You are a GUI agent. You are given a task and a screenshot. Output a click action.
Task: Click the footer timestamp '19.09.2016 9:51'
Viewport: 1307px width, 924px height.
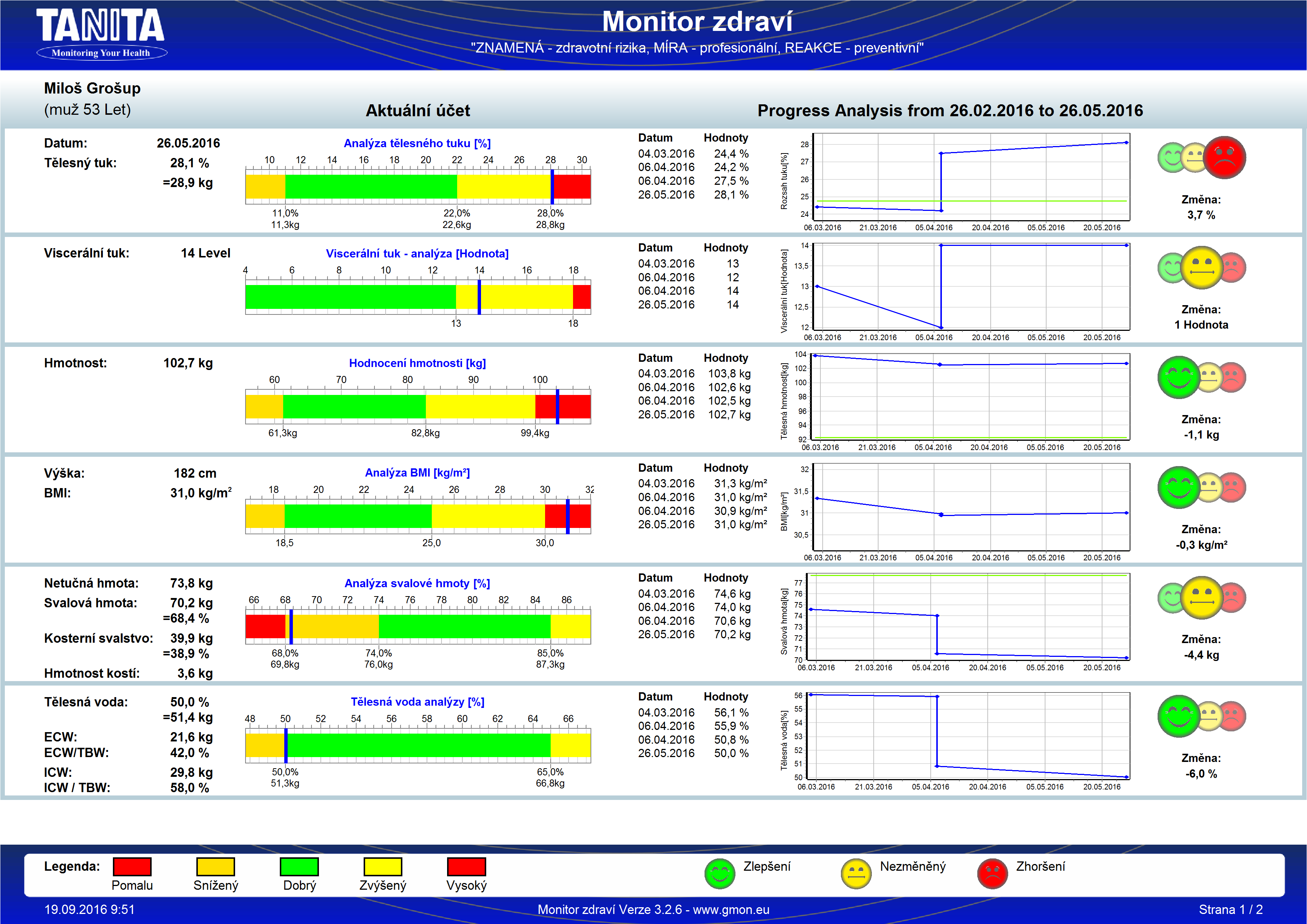89,910
